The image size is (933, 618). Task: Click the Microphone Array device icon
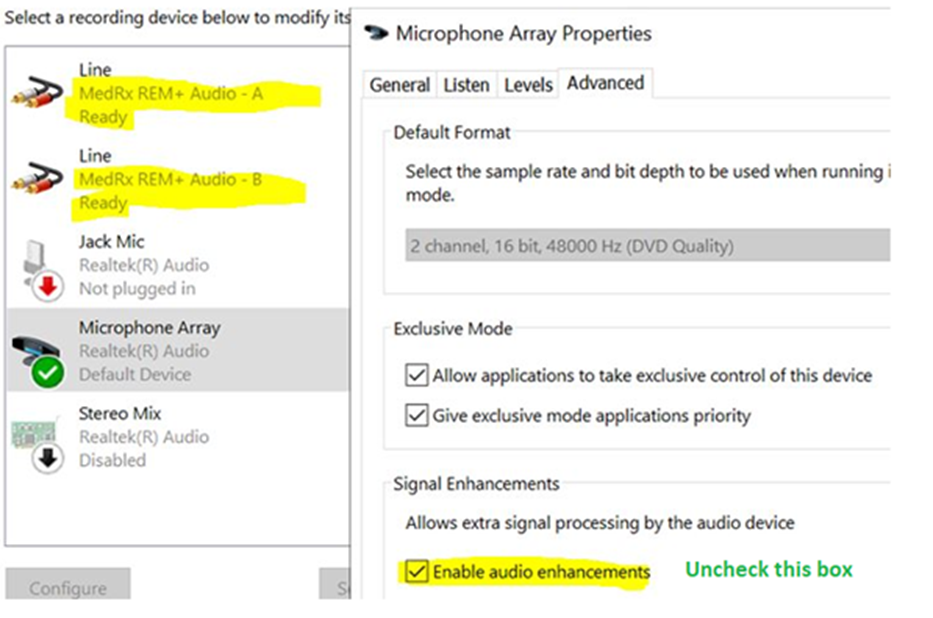click(x=39, y=355)
